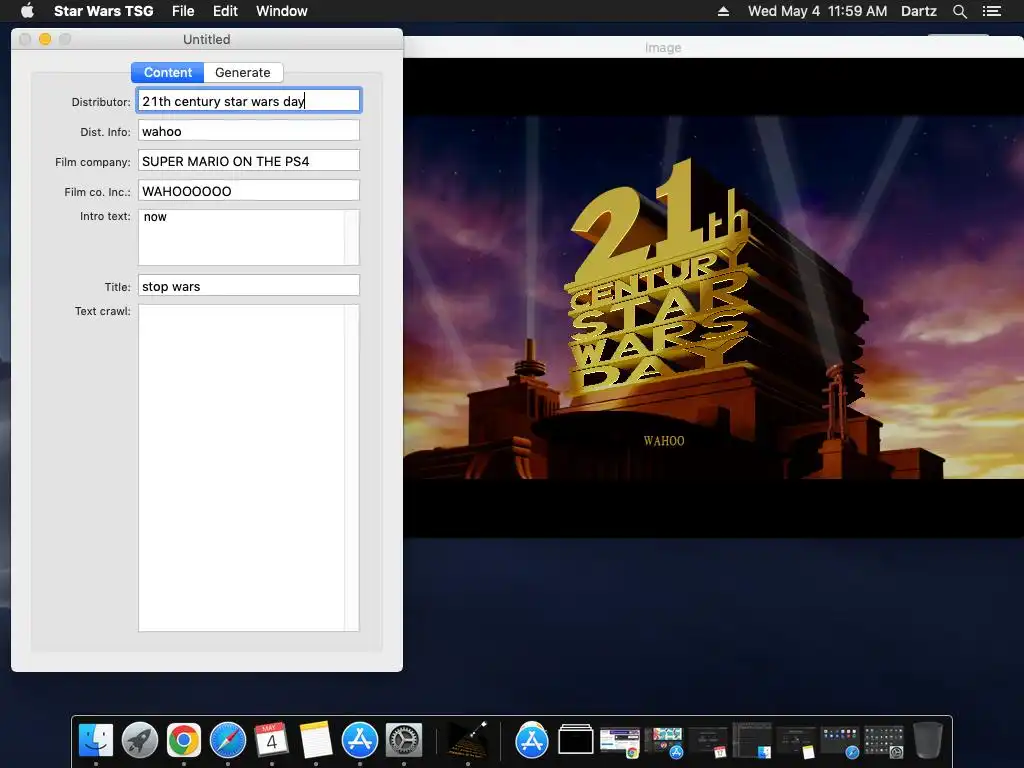
Task: Restore minimized window with Safari badge
Action: (839, 743)
